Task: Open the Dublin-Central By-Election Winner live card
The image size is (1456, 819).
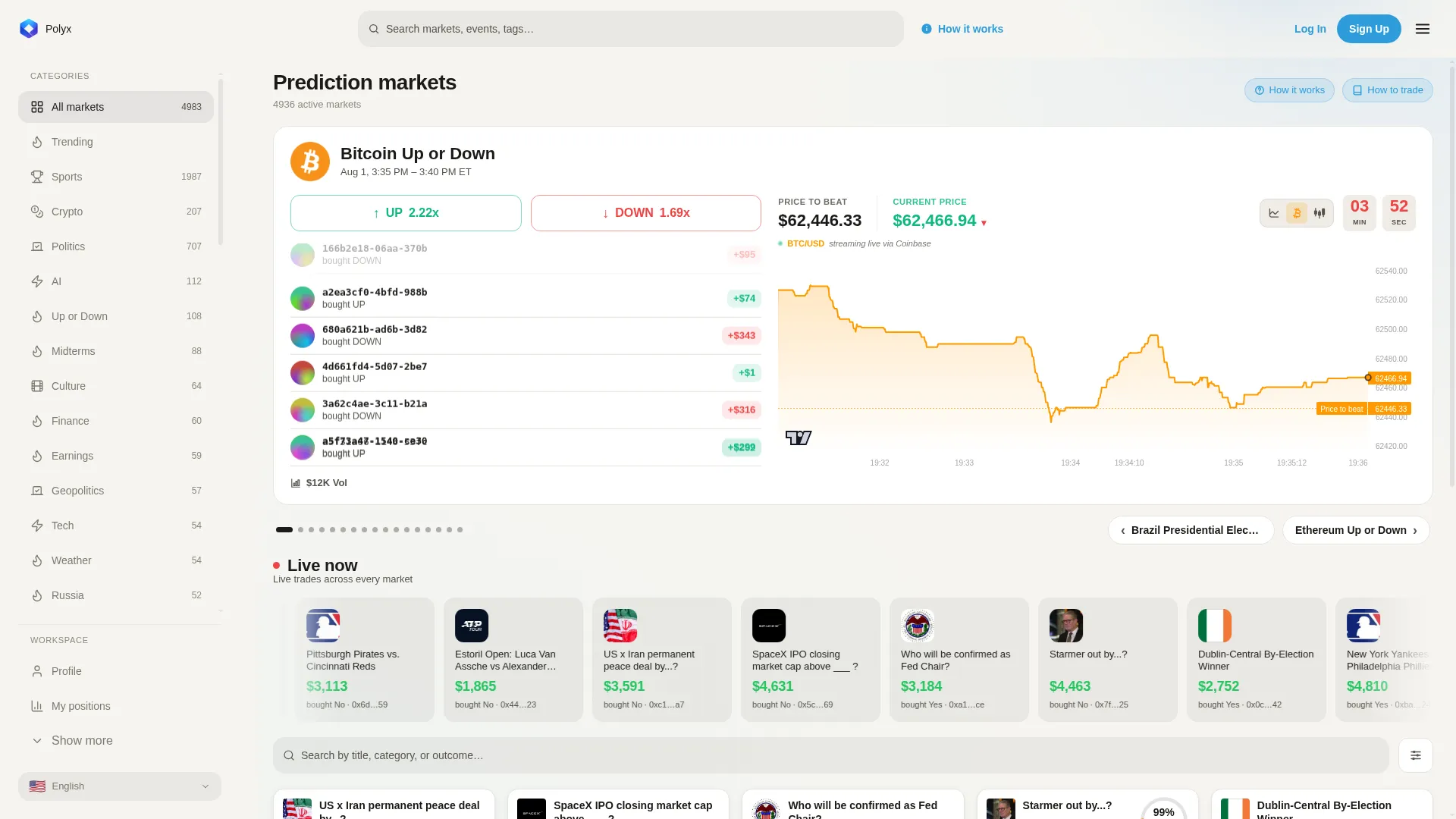Action: [x=1257, y=660]
